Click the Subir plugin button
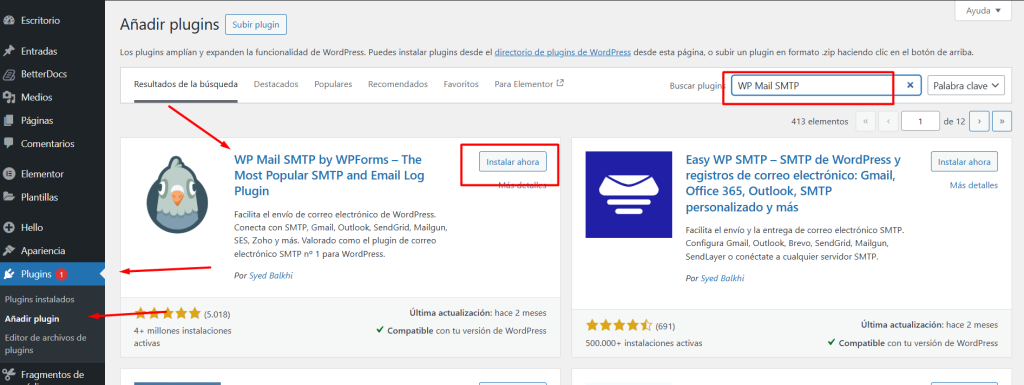 coord(256,25)
